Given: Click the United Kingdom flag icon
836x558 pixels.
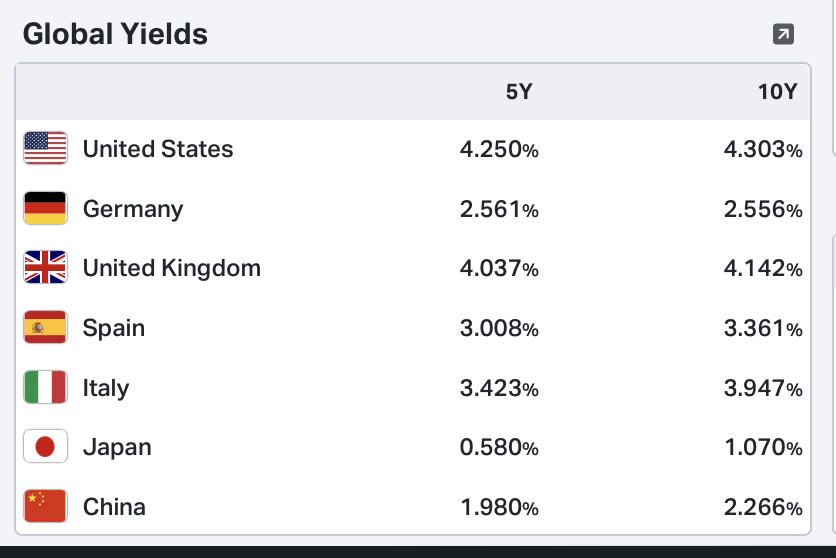Looking at the screenshot, I should [45, 268].
